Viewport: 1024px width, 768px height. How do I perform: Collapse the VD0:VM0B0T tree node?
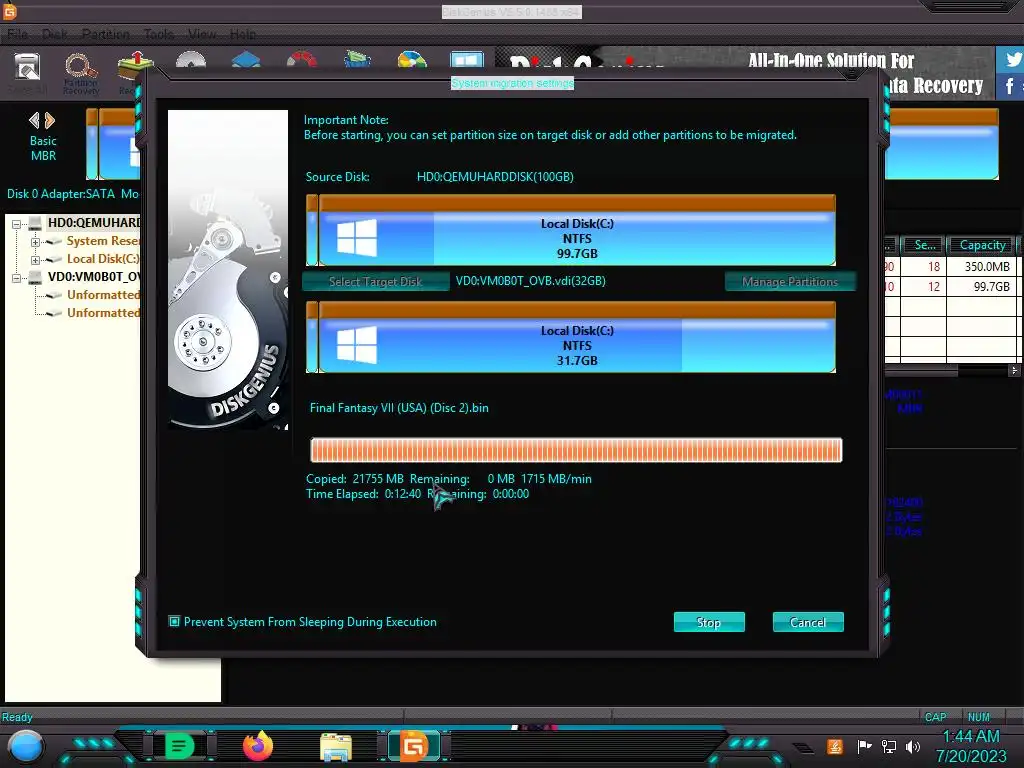[x=16, y=278]
